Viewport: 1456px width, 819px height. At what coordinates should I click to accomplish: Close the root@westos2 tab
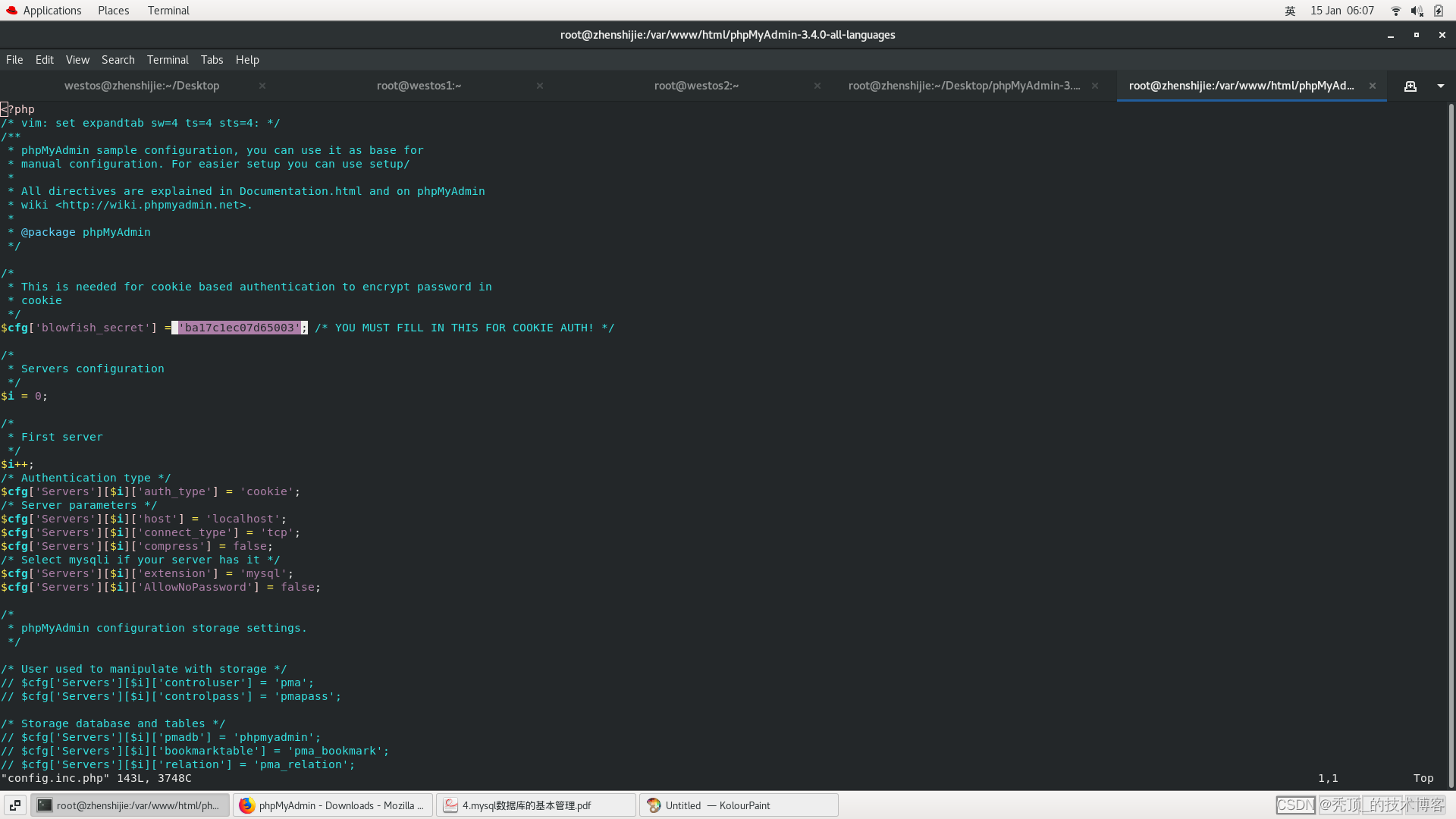[x=817, y=86]
